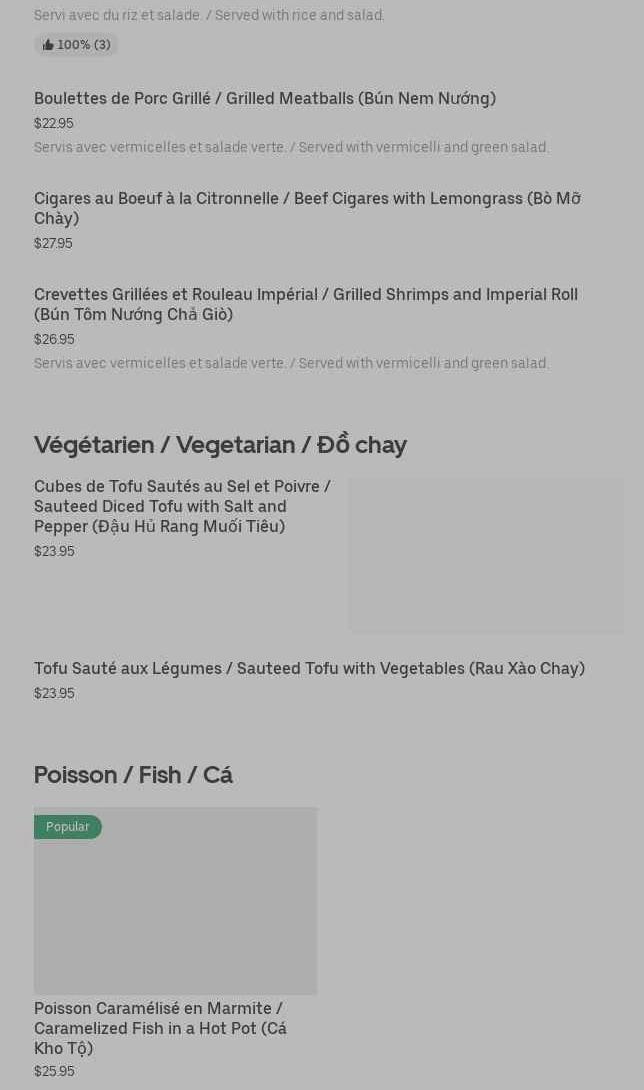Viewport: 644px width, 1090px height.
Task: Click the $25.95 caramelized fish price
Action: (54, 1071)
